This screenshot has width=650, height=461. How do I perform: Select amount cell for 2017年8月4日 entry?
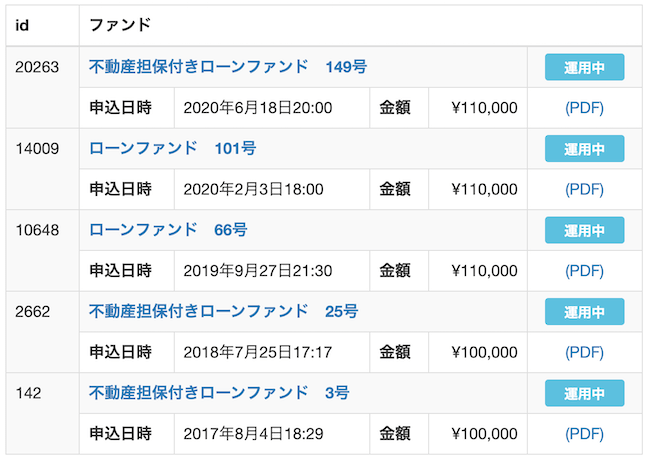click(x=478, y=434)
